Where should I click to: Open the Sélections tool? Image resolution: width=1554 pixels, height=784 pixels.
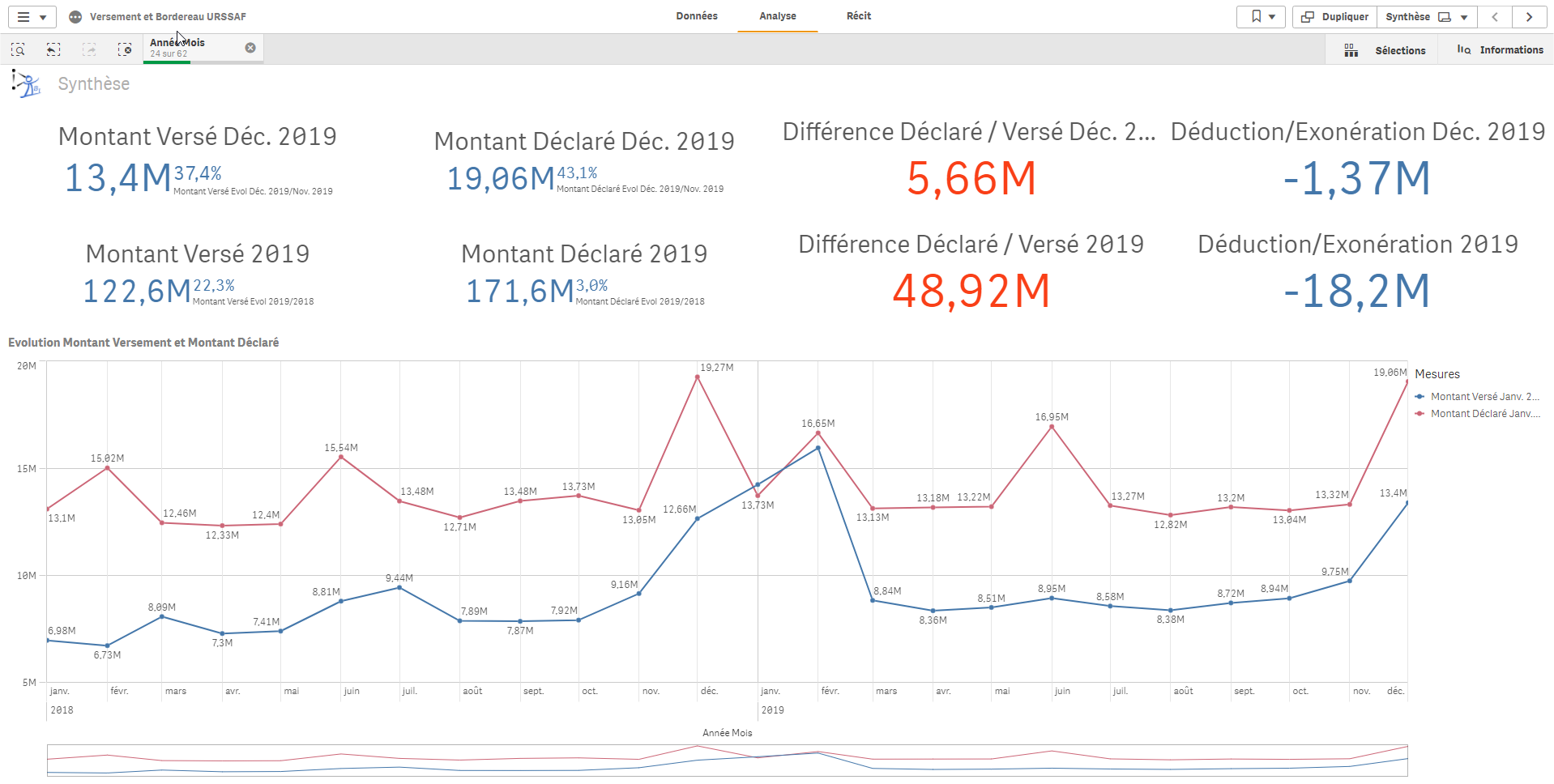(1385, 50)
